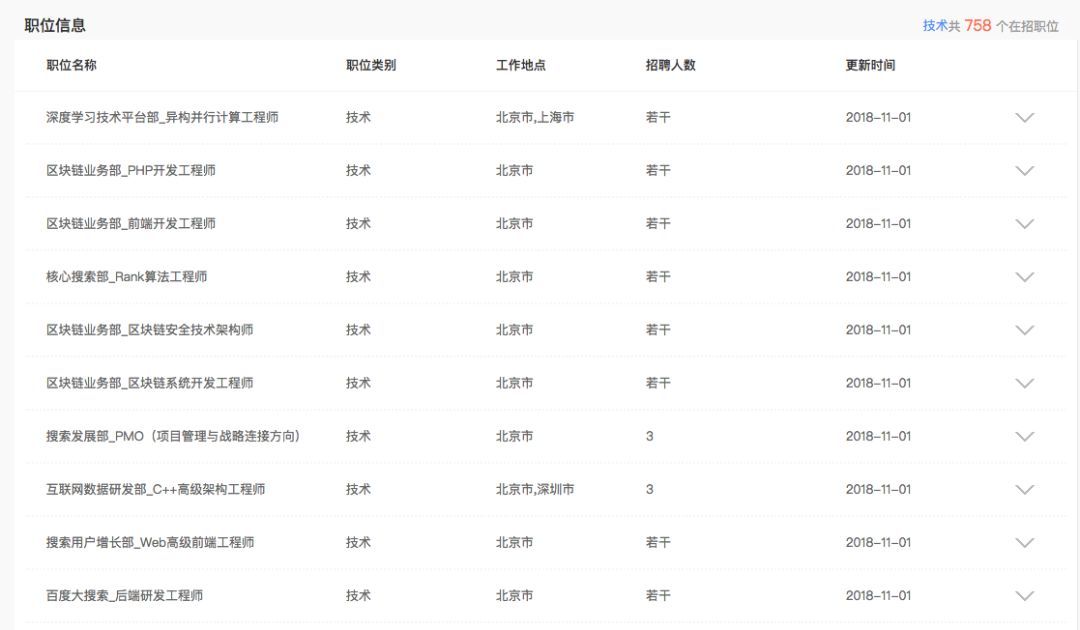Expand the 异构并行计算工程师 job row chevron
Screen dimensions: 1080x630
click(x=1024, y=118)
